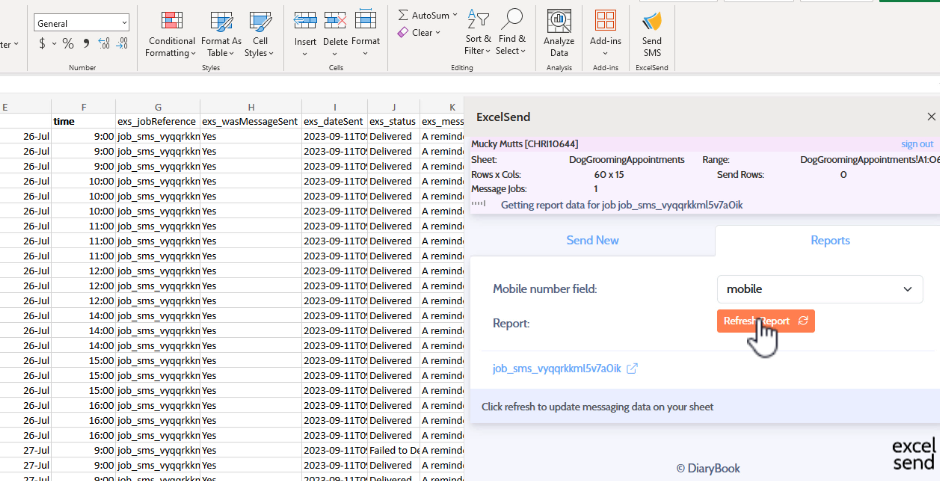940x481 pixels.
Task: Click the Analyze Data button
Action: tap(559, 33)
